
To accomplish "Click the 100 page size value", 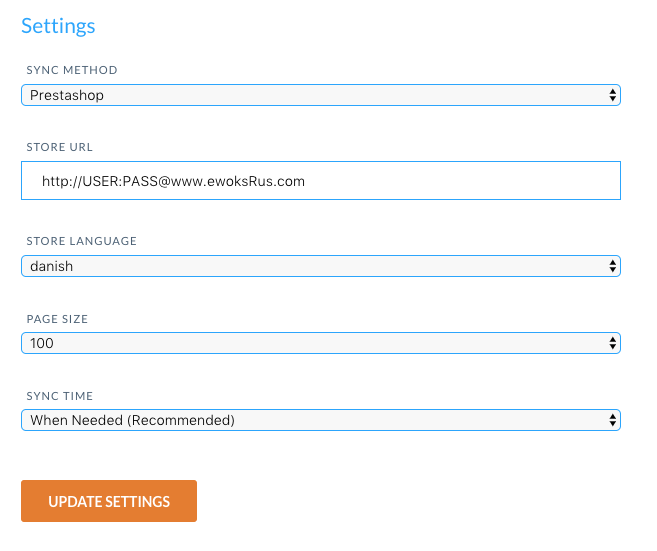I will click(42, 343).
